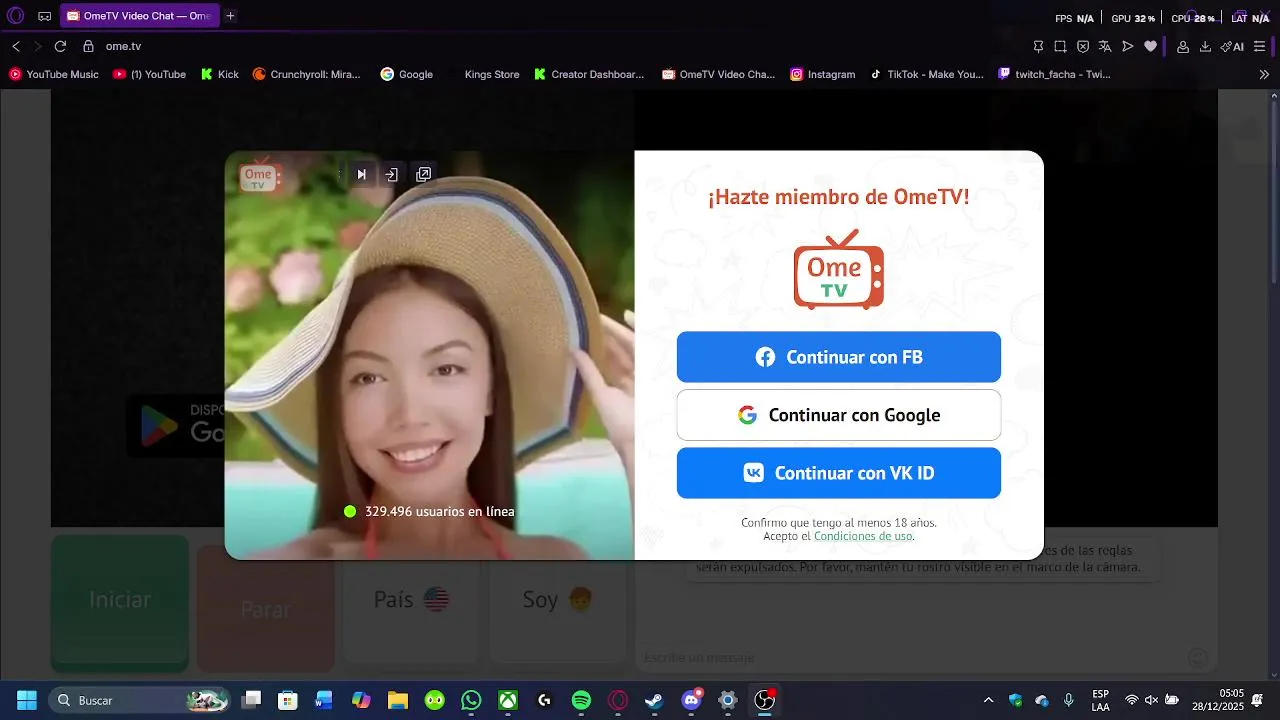This screenshot has height=720, width=1280.
Task: Open the Kick bookmark
Action: [219, 74]
